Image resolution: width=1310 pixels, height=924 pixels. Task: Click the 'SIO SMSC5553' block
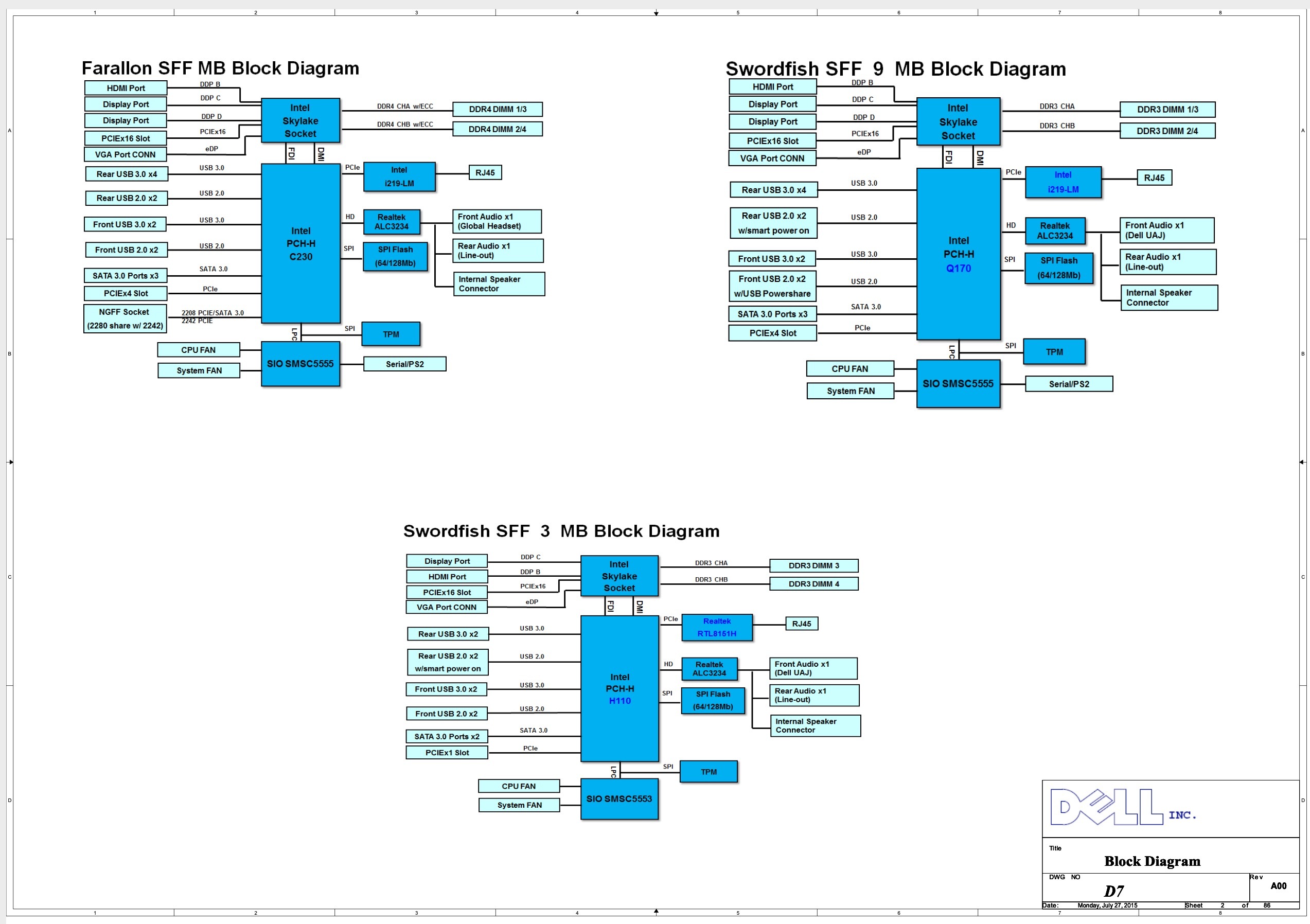click(619, 799)
